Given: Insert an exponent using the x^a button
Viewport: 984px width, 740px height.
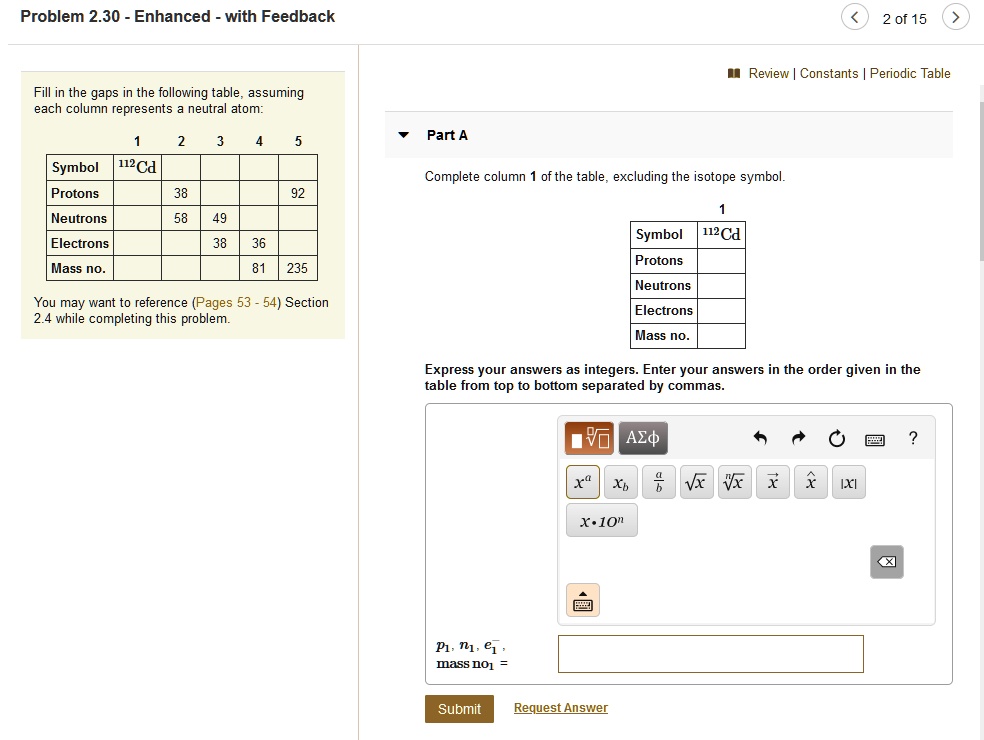Looking at the screenshot, I should [x=582, y=481].
